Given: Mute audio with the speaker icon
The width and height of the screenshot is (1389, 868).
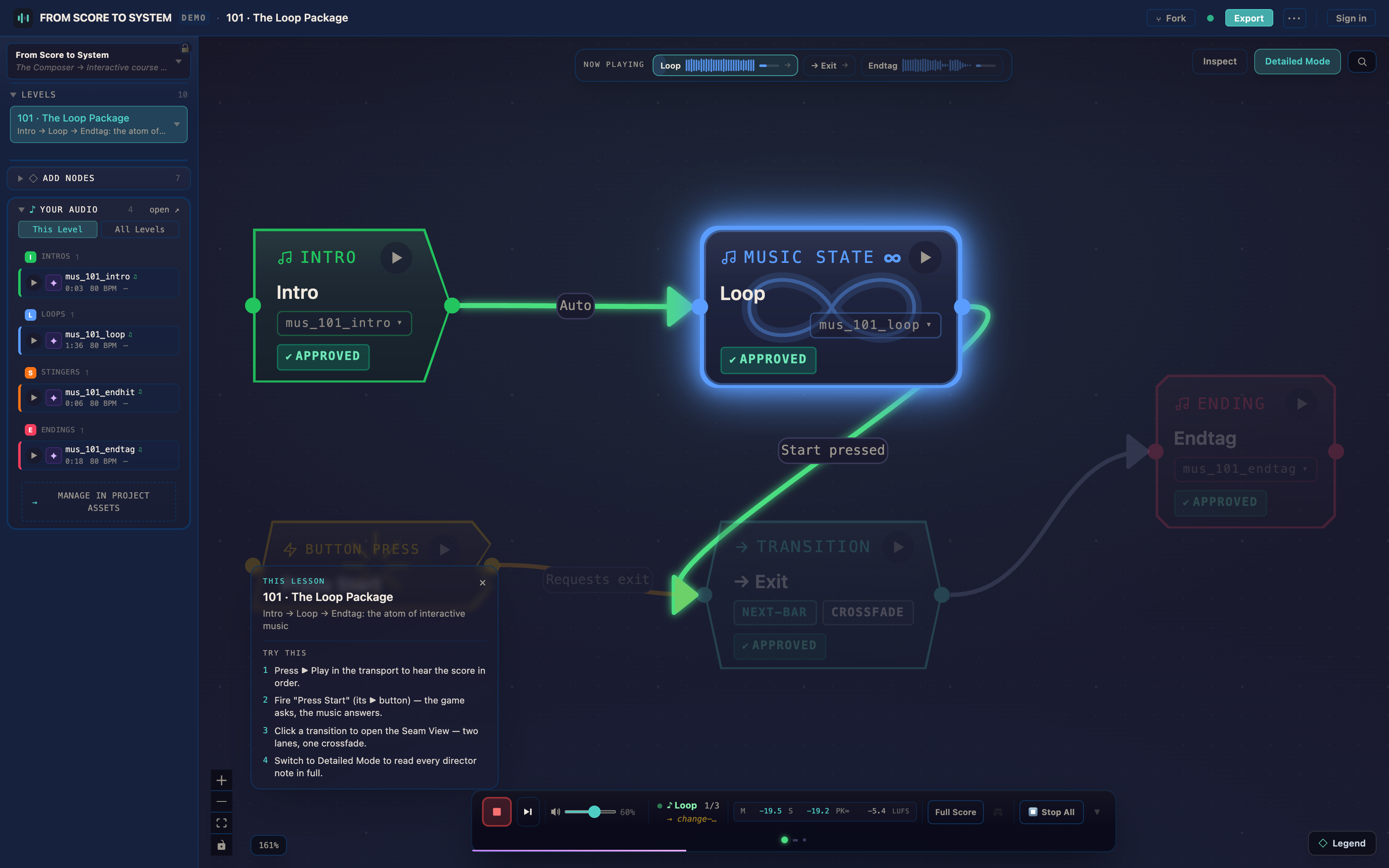Looking at the screenshot, I should (555, 812).
